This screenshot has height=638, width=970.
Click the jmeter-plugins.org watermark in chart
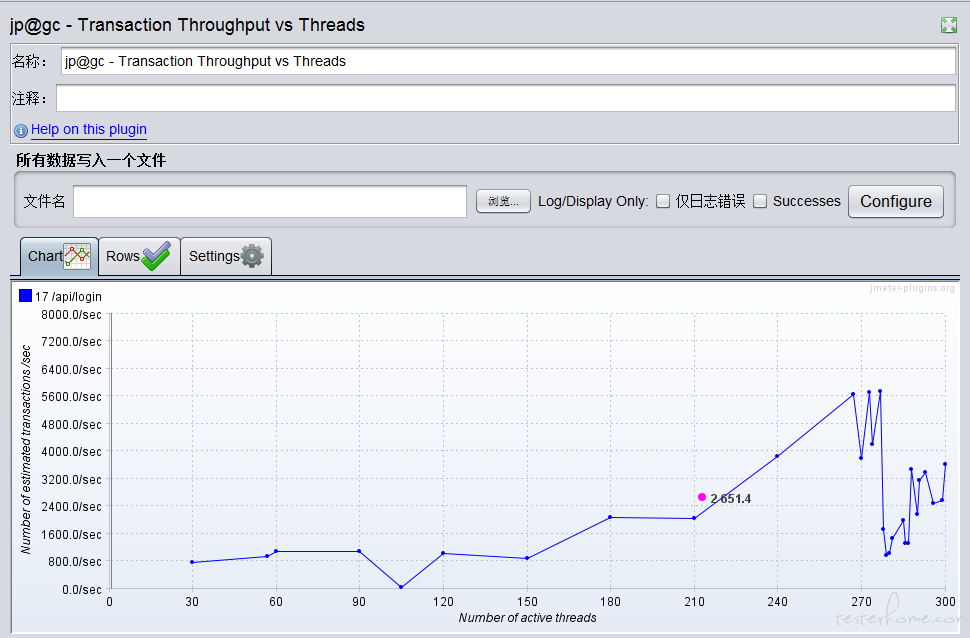[x=912, y=288]
